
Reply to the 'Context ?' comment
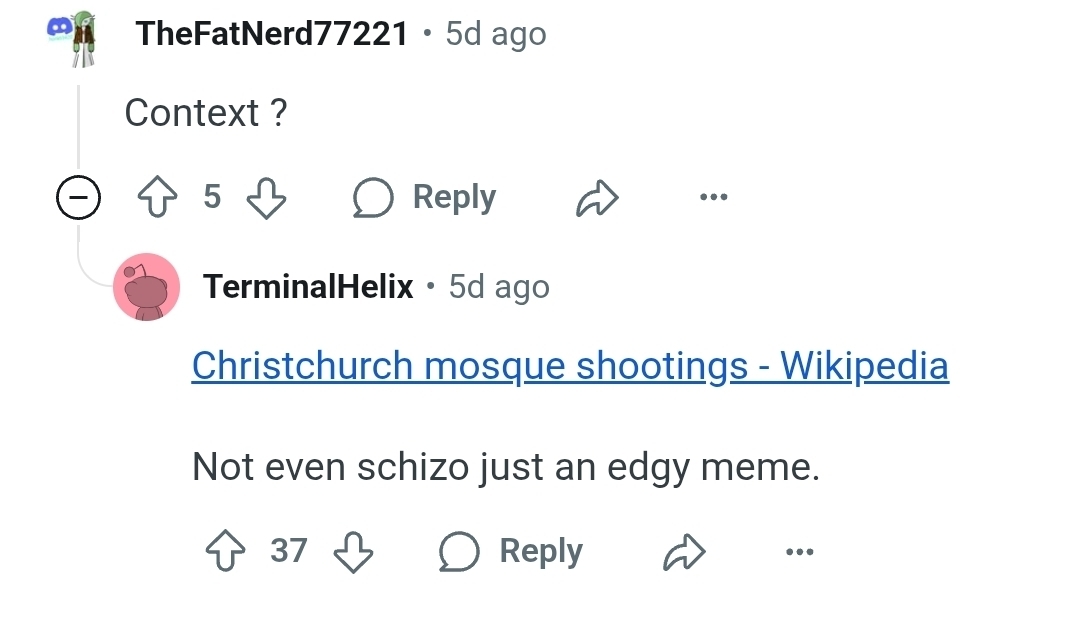[x=453, y=197]
